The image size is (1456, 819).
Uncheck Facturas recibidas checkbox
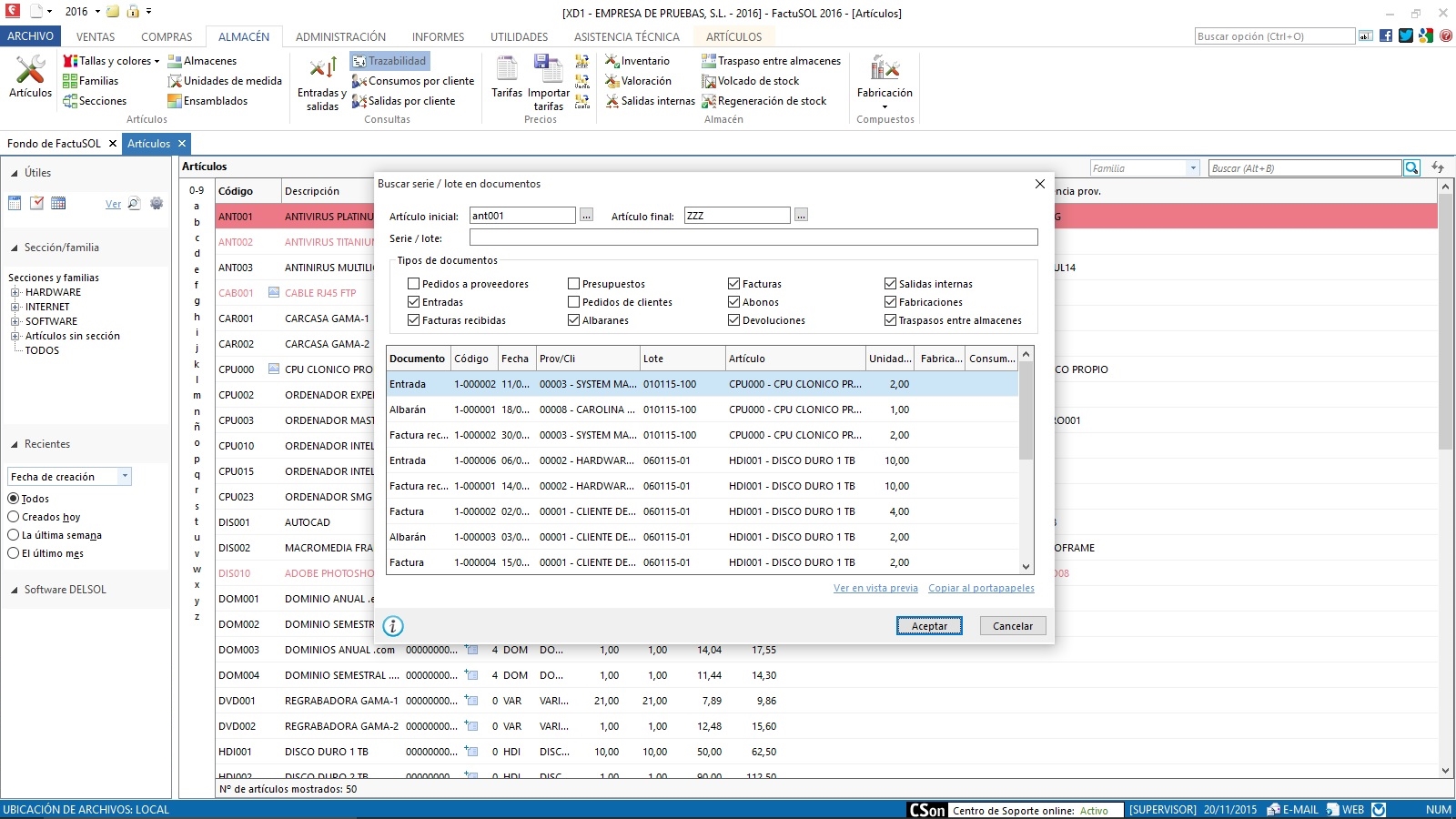coord(413,320)
